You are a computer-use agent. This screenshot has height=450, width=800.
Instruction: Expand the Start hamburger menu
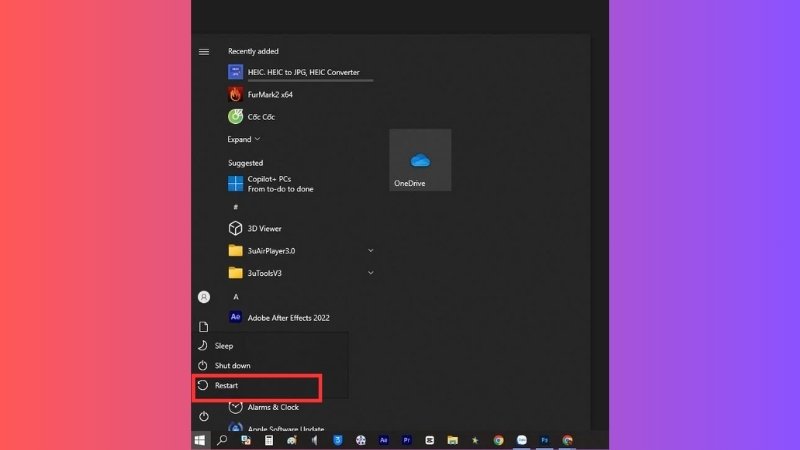[x=204, y=52]
